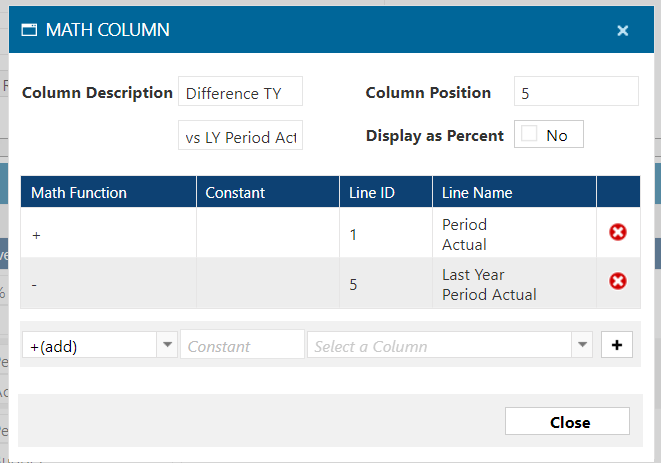This screenshot has height=463, width=661.
Task: Focus the vs LY Period Act description field
Action: click(x=240, y=137)
